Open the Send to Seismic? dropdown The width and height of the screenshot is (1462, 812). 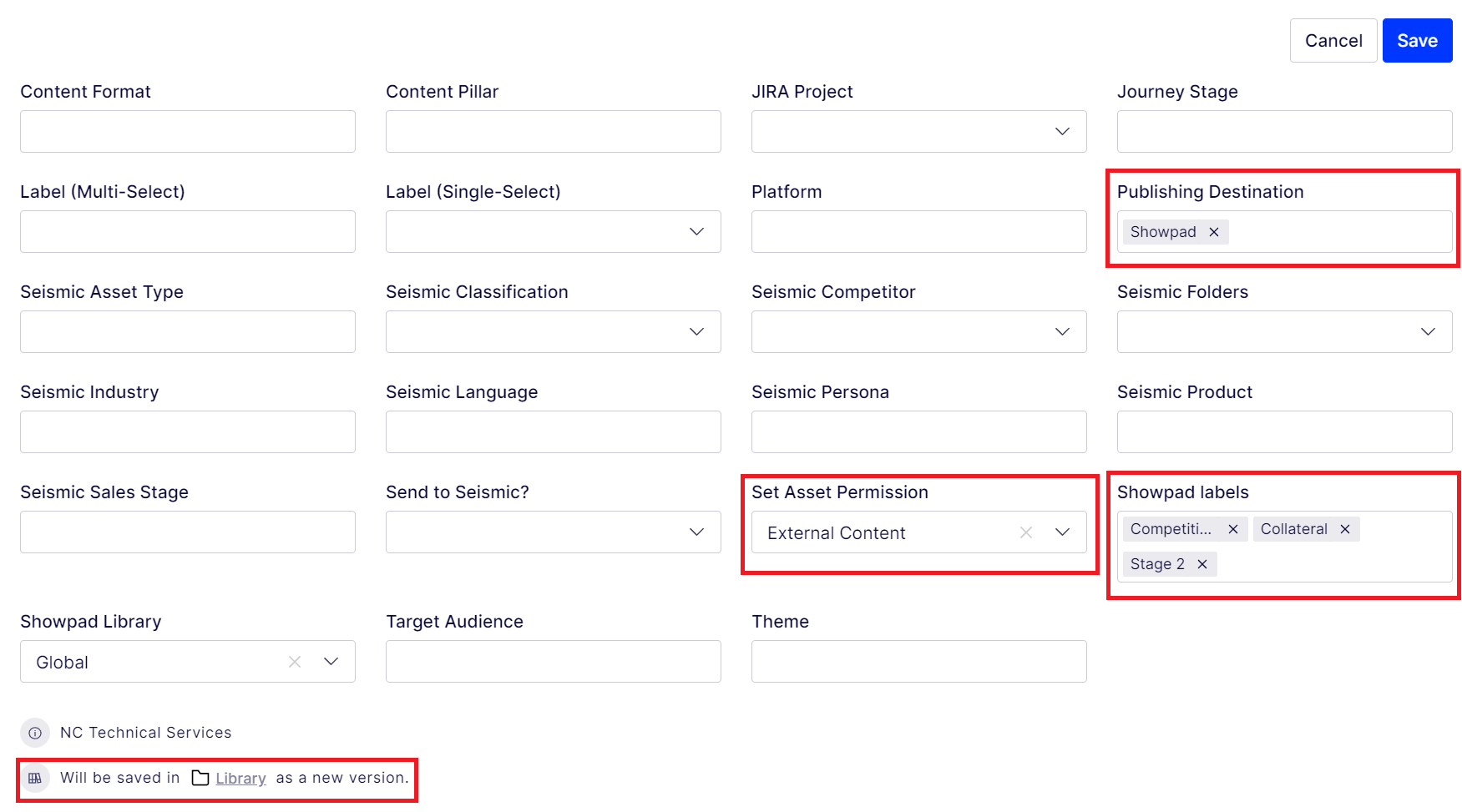coord(696,532)
